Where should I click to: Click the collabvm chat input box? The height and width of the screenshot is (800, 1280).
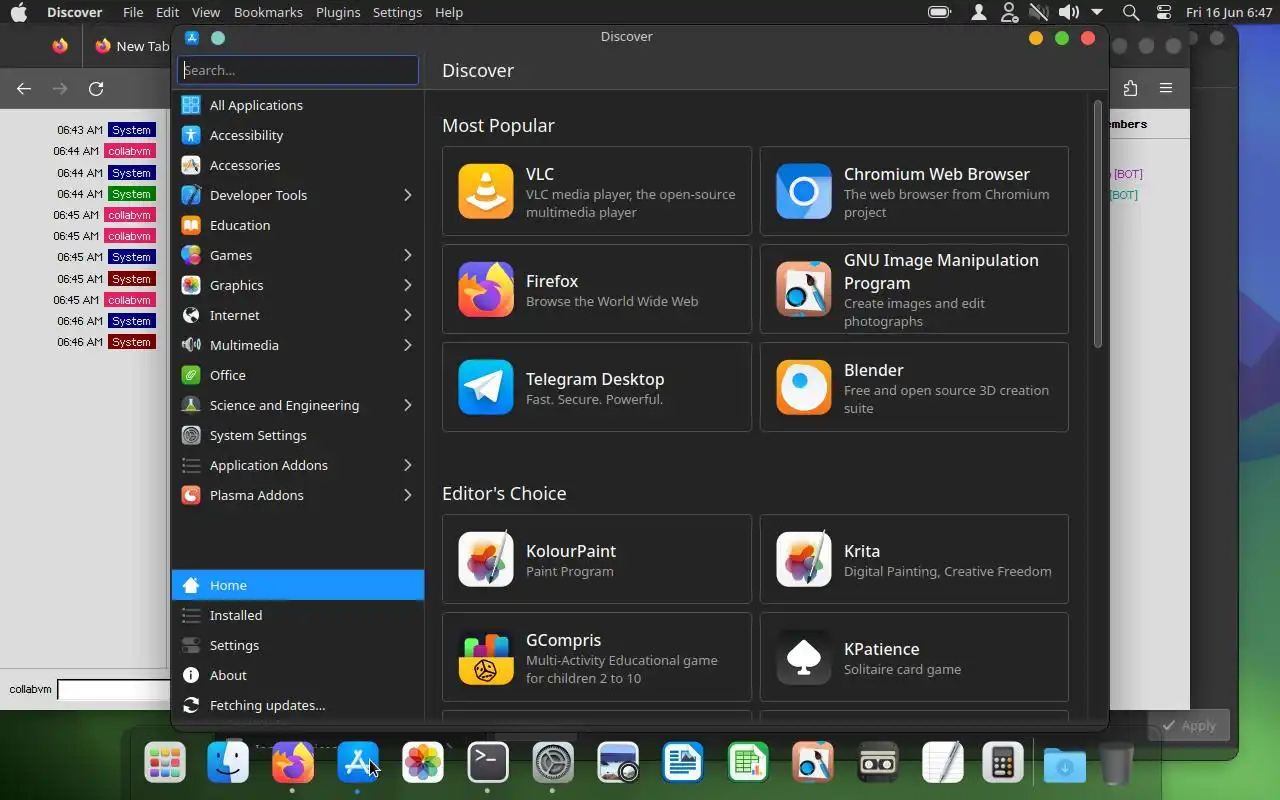coord(114,689)
